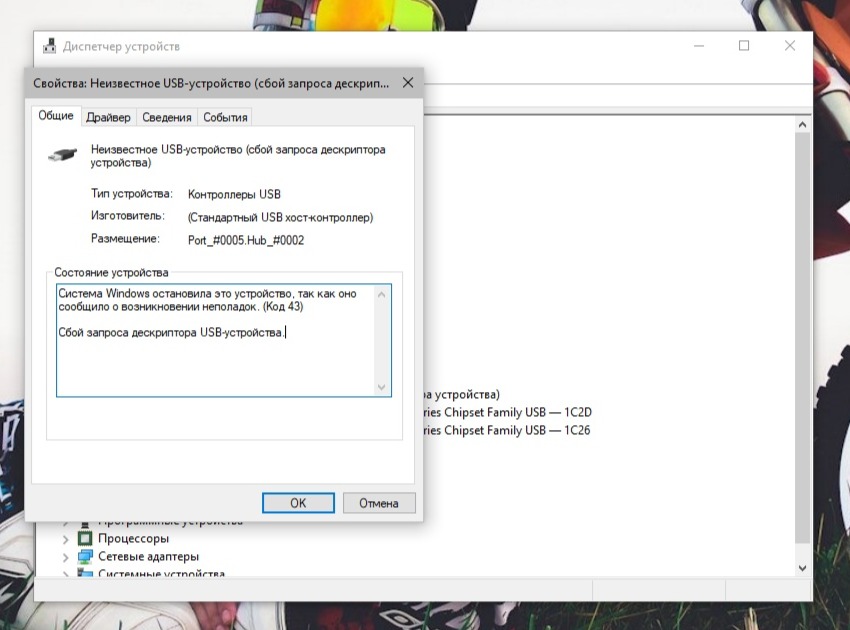Expand the Процессоры tree node

(x=66, y=539)
